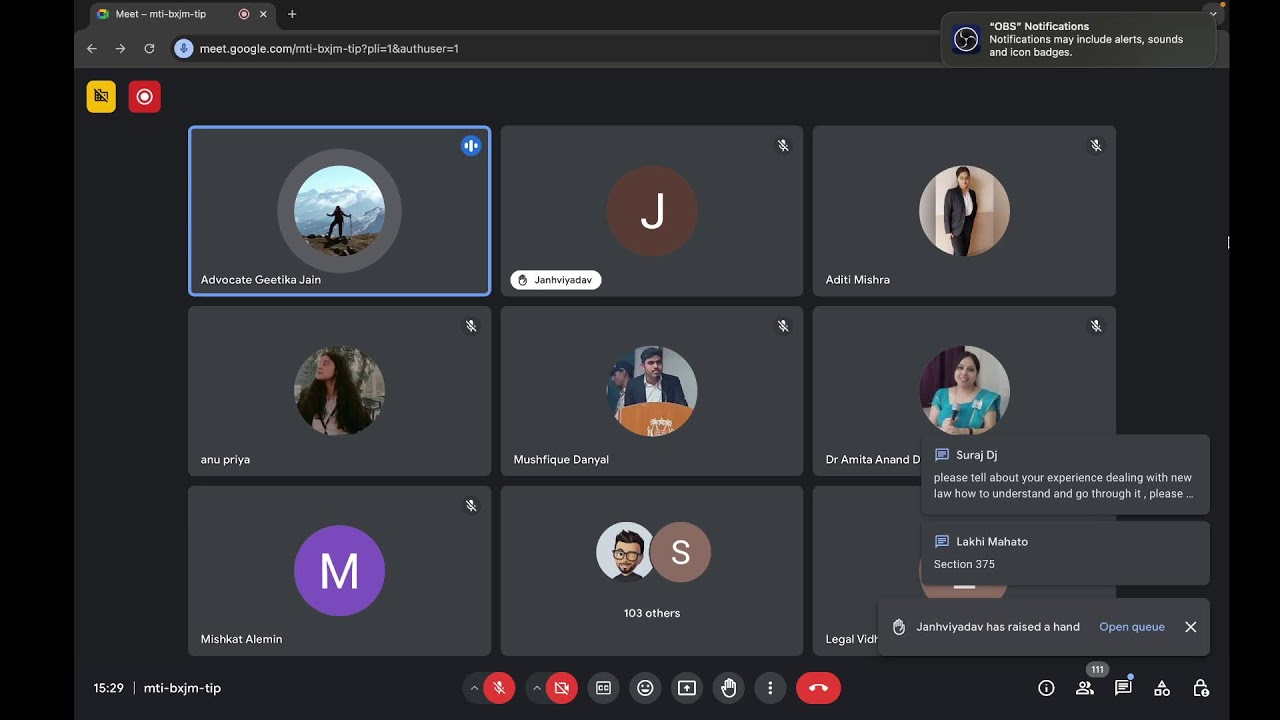Click muted mic icon on Janhviyadav tile
1280x720 pixels.
(783, 146)
